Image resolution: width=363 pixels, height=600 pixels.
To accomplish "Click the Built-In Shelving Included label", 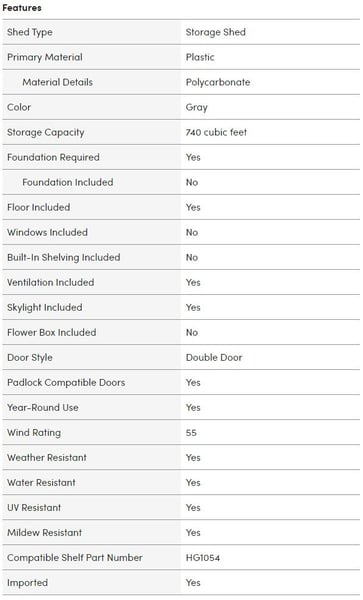I will (x=63, y=258).
